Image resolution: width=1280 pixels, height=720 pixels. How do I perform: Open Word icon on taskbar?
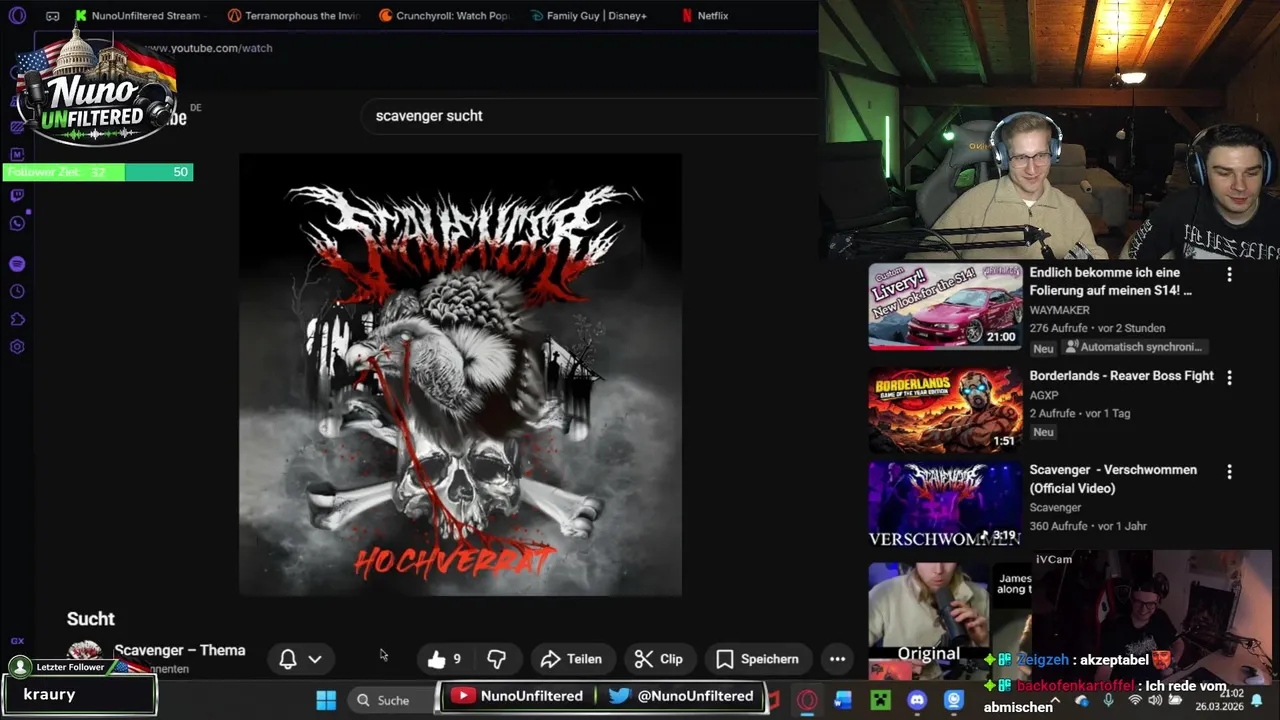pyautogui.click(x=843, y=700)
